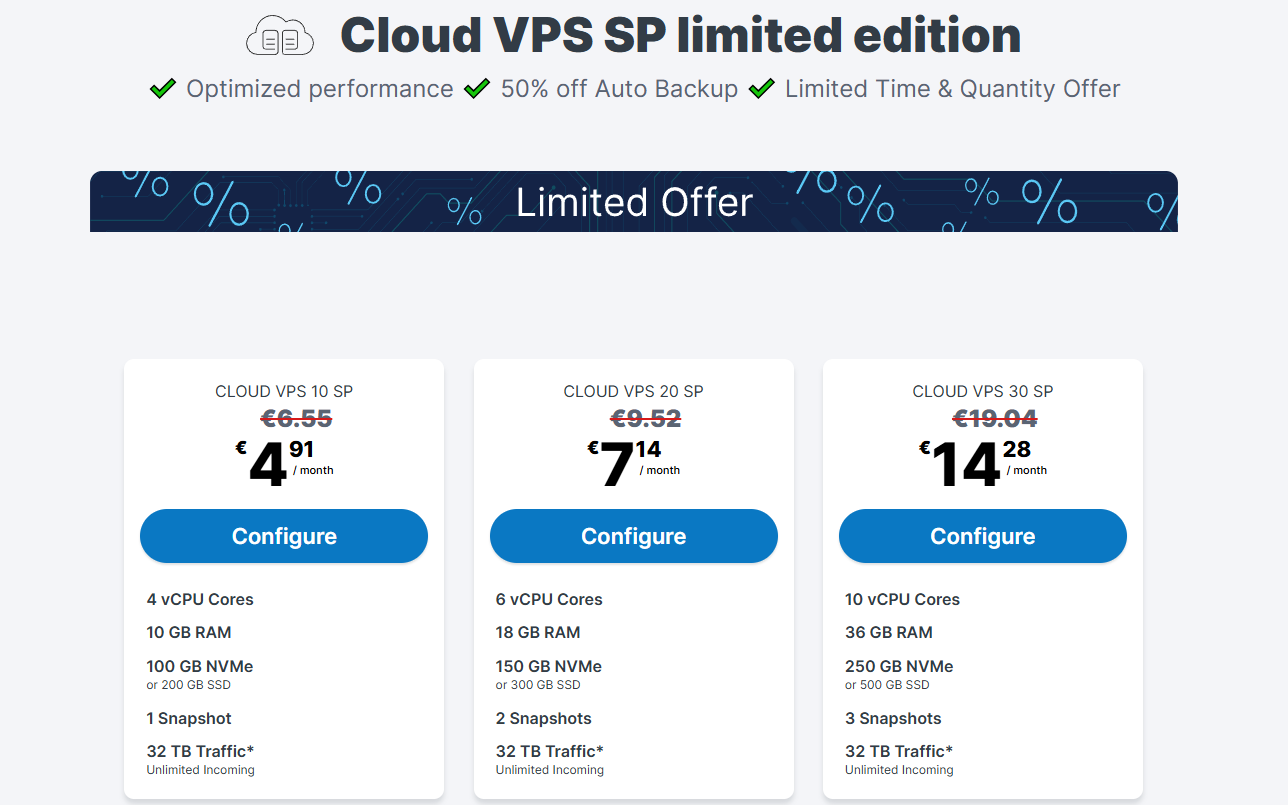Click the 3 Snapshots feature line
Image resolution: width=1288 pixels, height=805 pixels.
pyautogui.click(x=893, y=718)
